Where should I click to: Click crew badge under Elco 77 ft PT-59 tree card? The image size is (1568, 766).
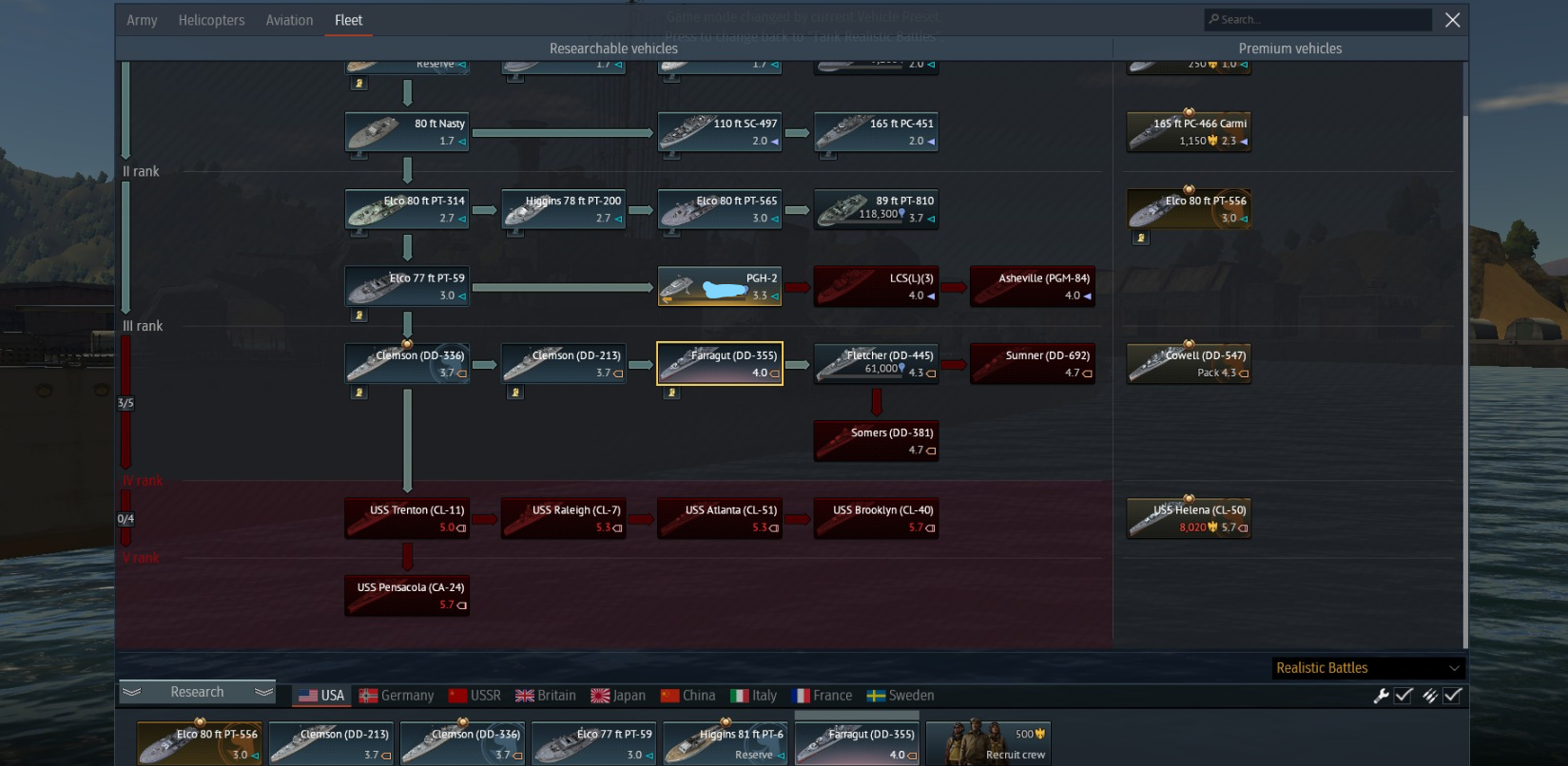(x=358, y=316)
